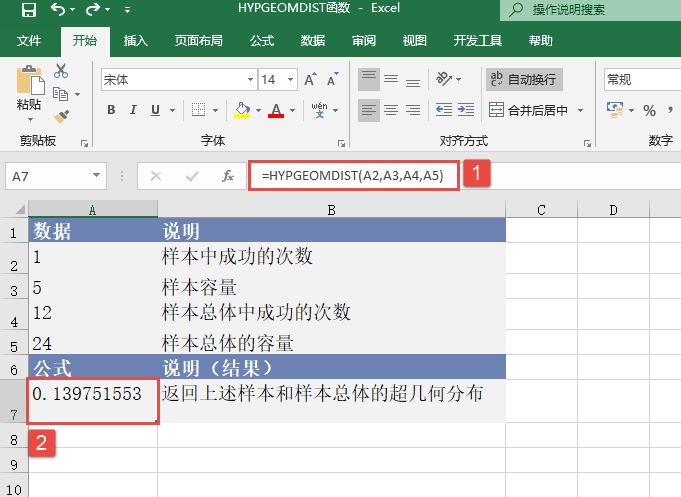
Task: Select Align Left icon
Action: coord(369,110)
